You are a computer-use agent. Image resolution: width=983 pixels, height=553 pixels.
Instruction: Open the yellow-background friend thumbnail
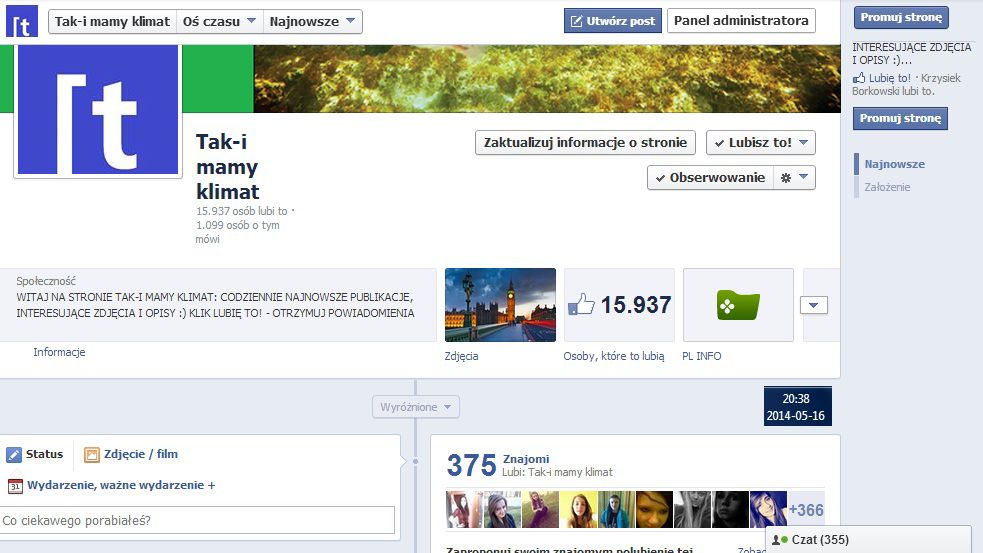(x=578, y=509)
